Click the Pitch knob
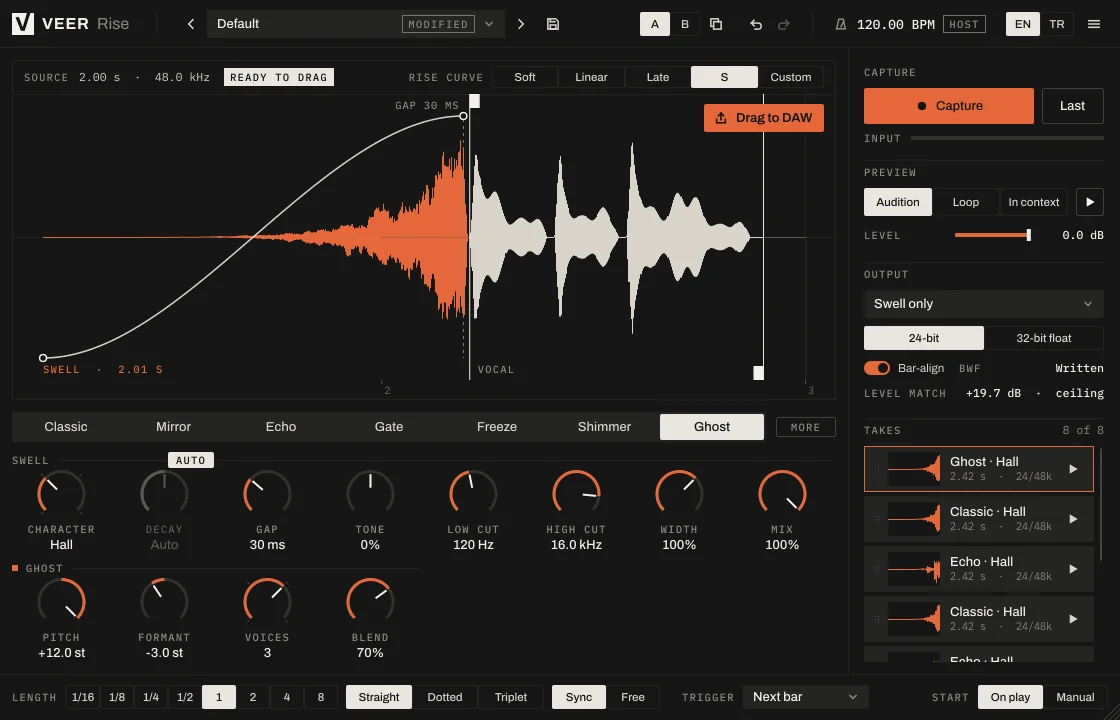The image size is (1120, 720). (x=61, y=601)
